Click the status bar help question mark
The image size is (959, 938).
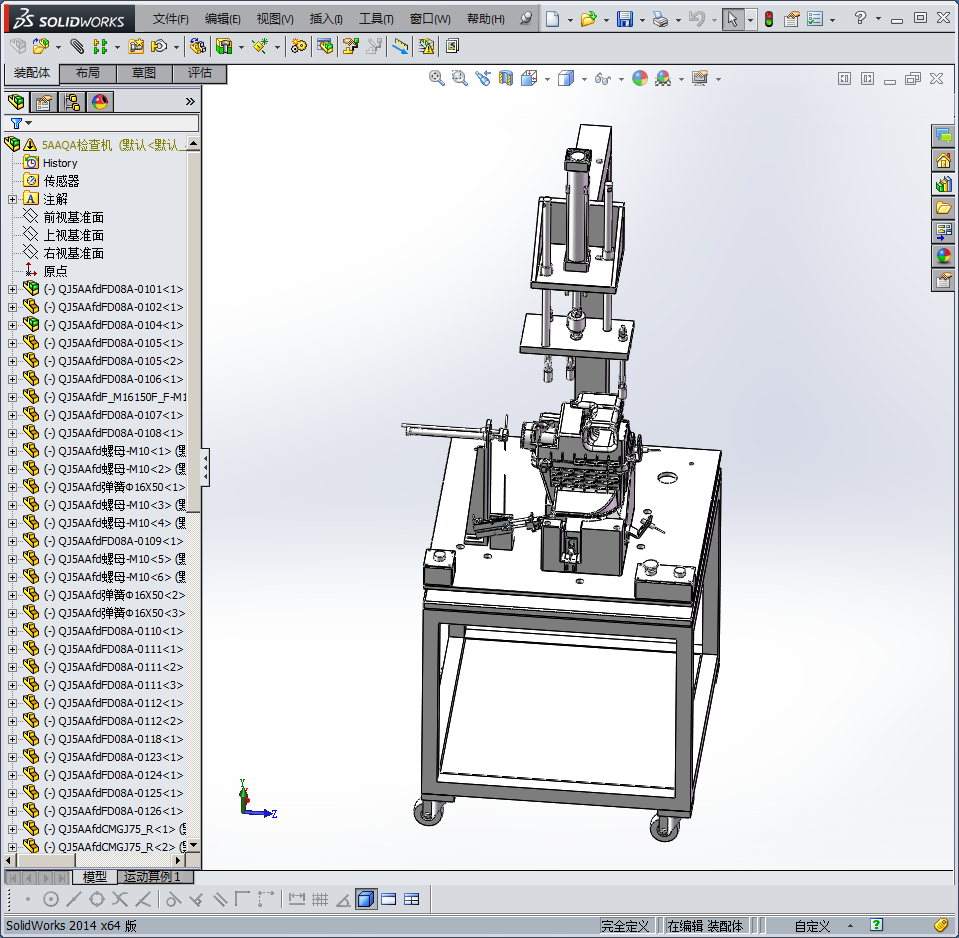(876, 925)
